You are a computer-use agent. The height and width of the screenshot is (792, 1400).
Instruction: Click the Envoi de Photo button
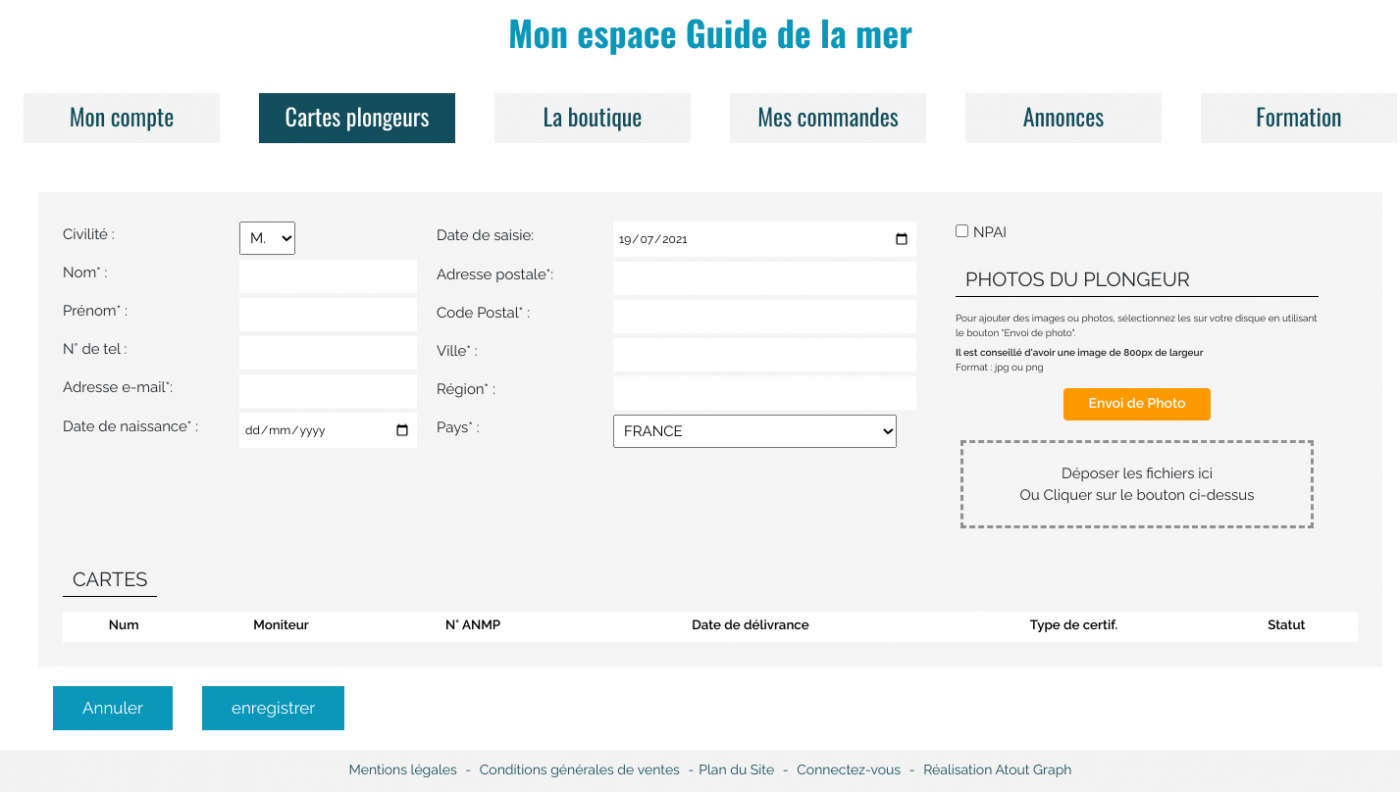pyautogui.click(x=1136, y=404)
